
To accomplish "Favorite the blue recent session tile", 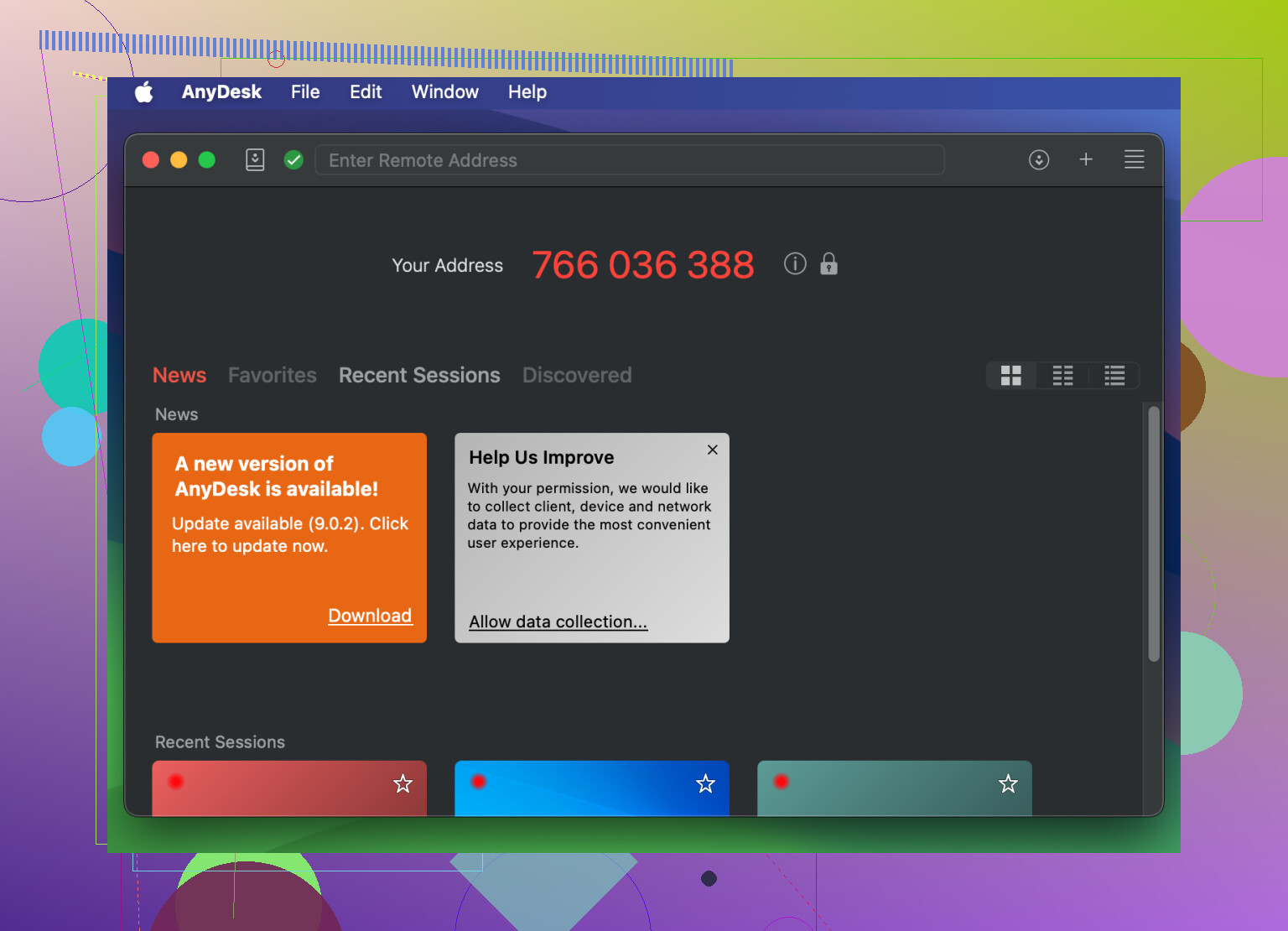I will 706,783.
